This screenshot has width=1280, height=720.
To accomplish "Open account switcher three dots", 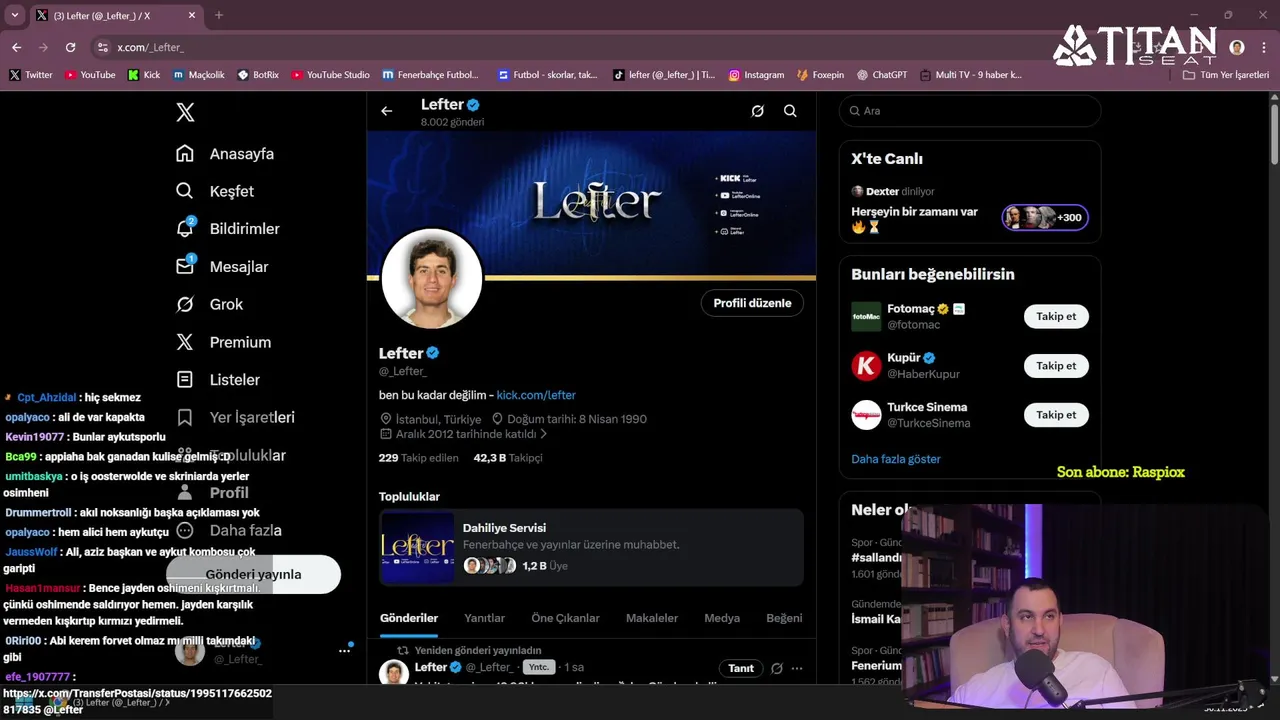I will tap(344, 650).
